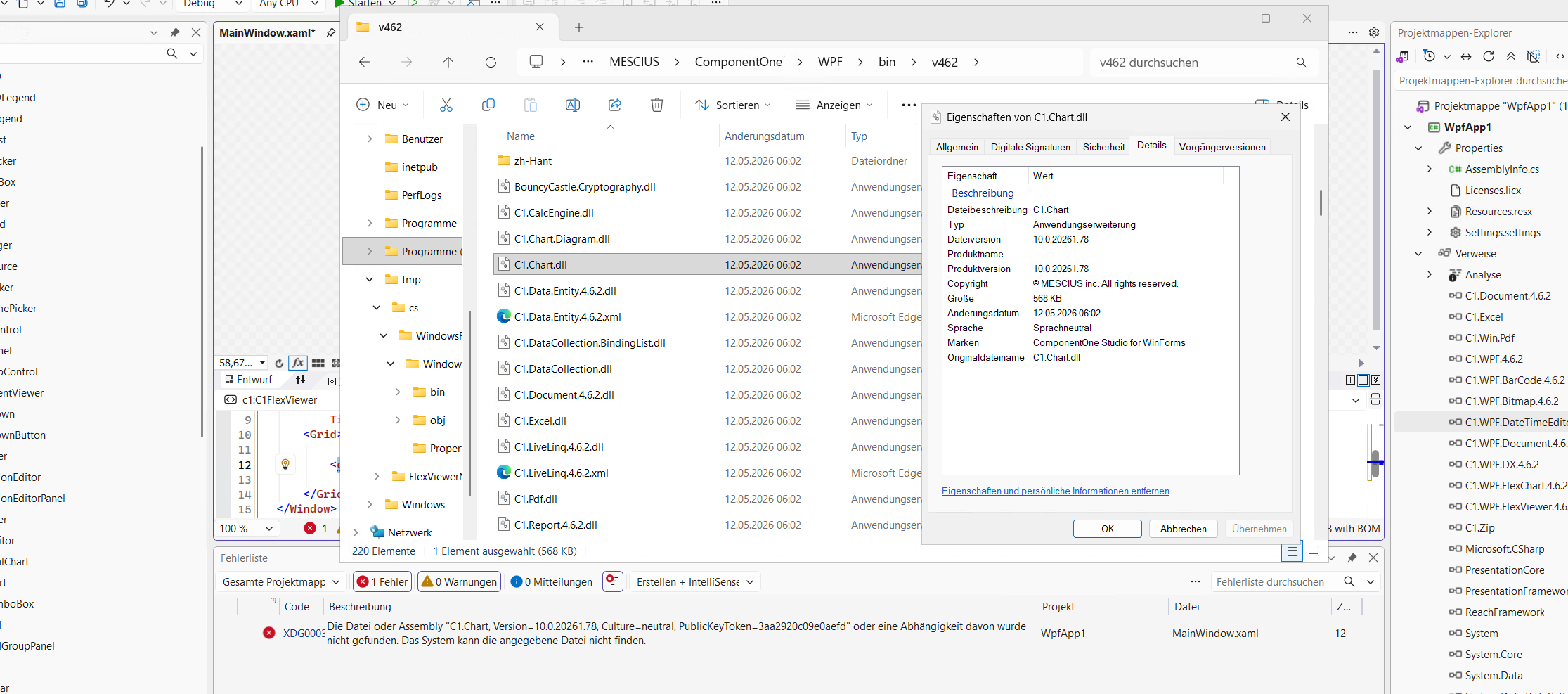1568x694 pixels.
Task: Navigate back in File Explorer
Action: tap(364, 62)
